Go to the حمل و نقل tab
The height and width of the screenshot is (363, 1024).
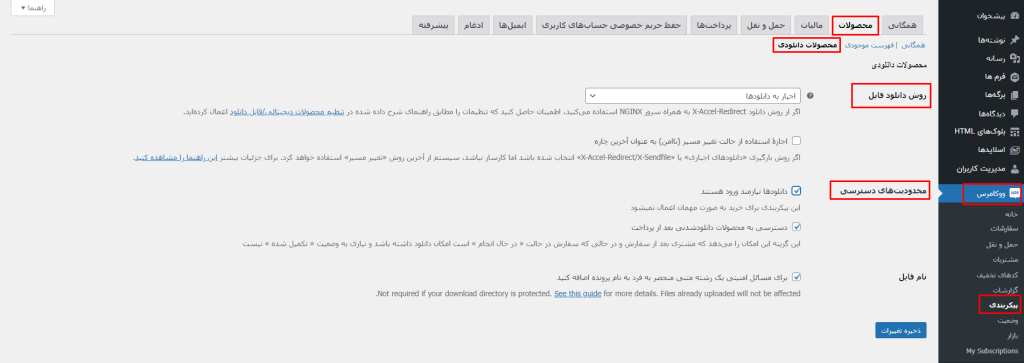(767, 24)
